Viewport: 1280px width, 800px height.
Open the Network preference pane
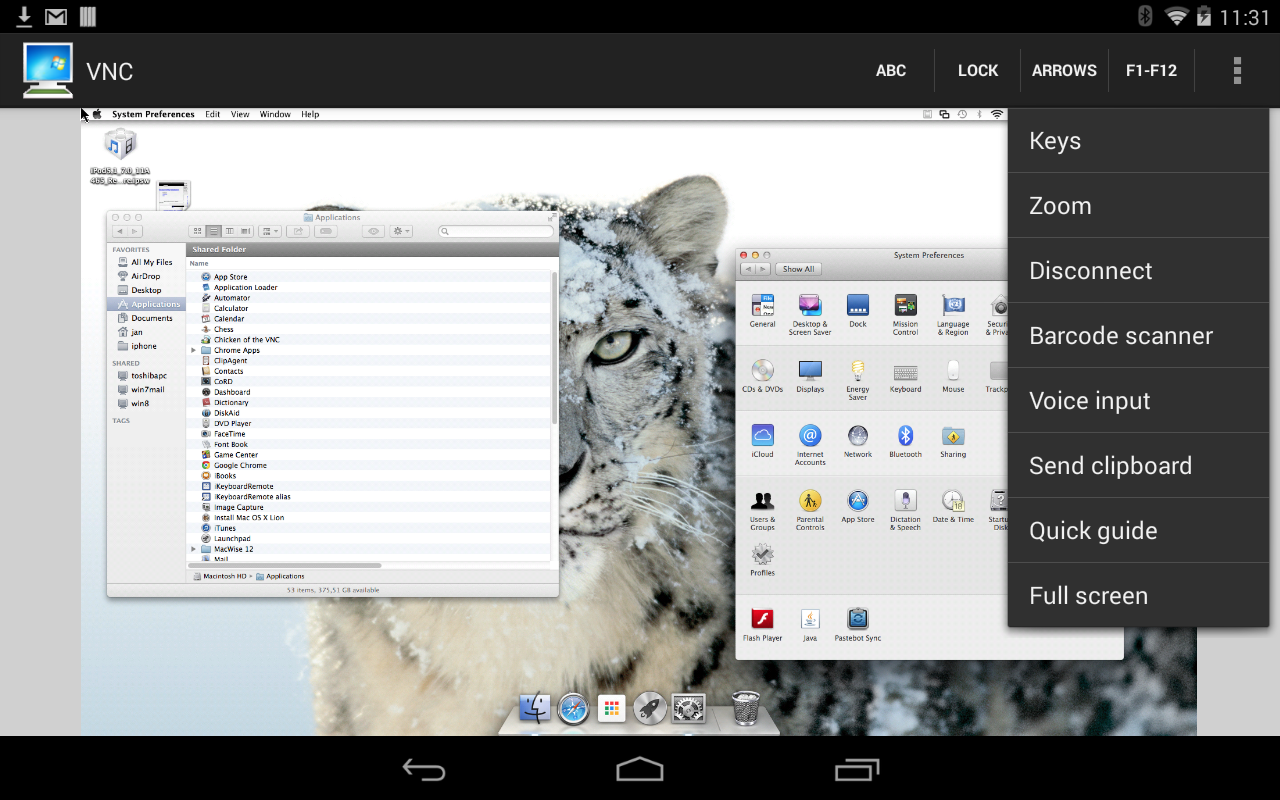coord(858,440)
